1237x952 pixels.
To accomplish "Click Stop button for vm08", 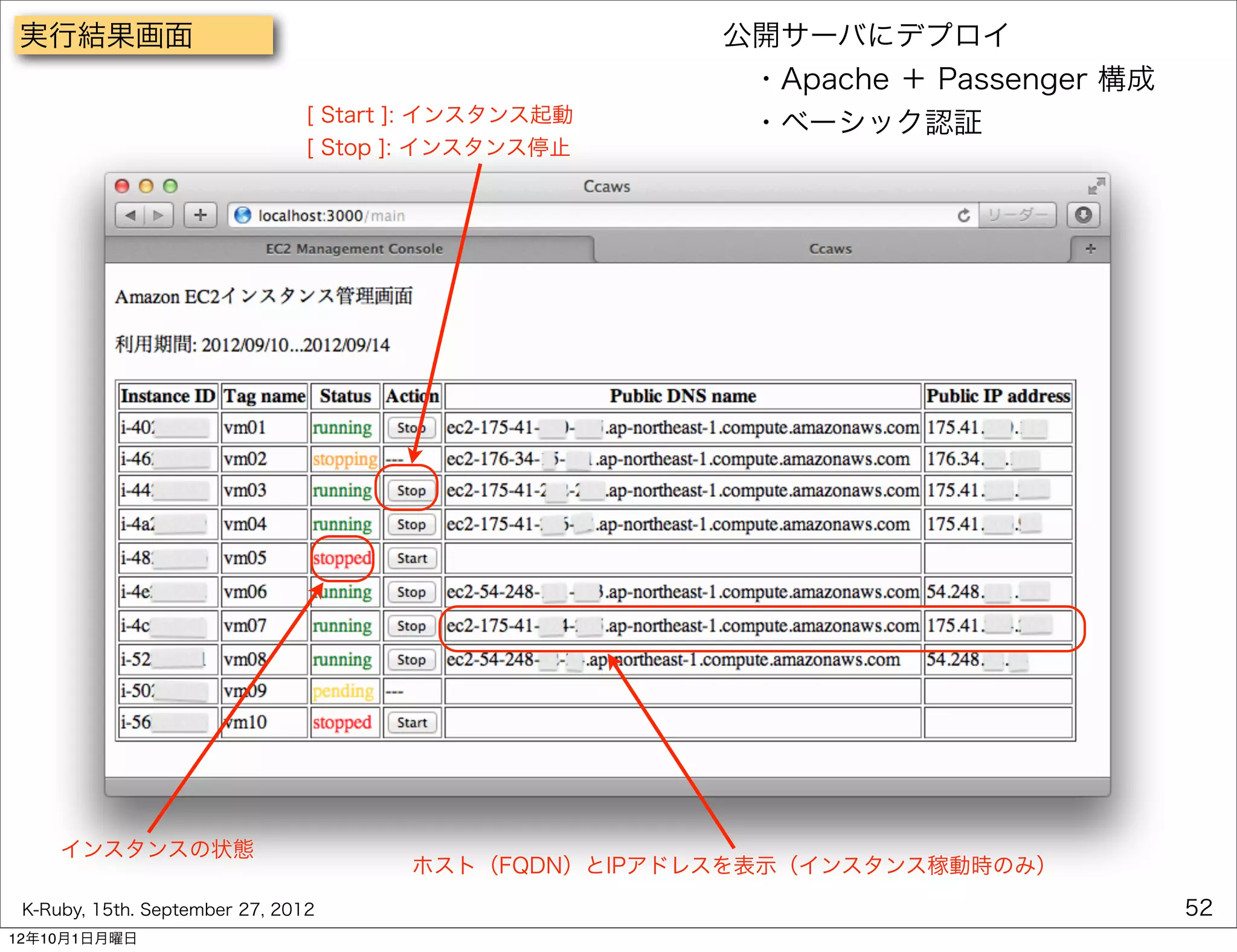I will [411, 660].
